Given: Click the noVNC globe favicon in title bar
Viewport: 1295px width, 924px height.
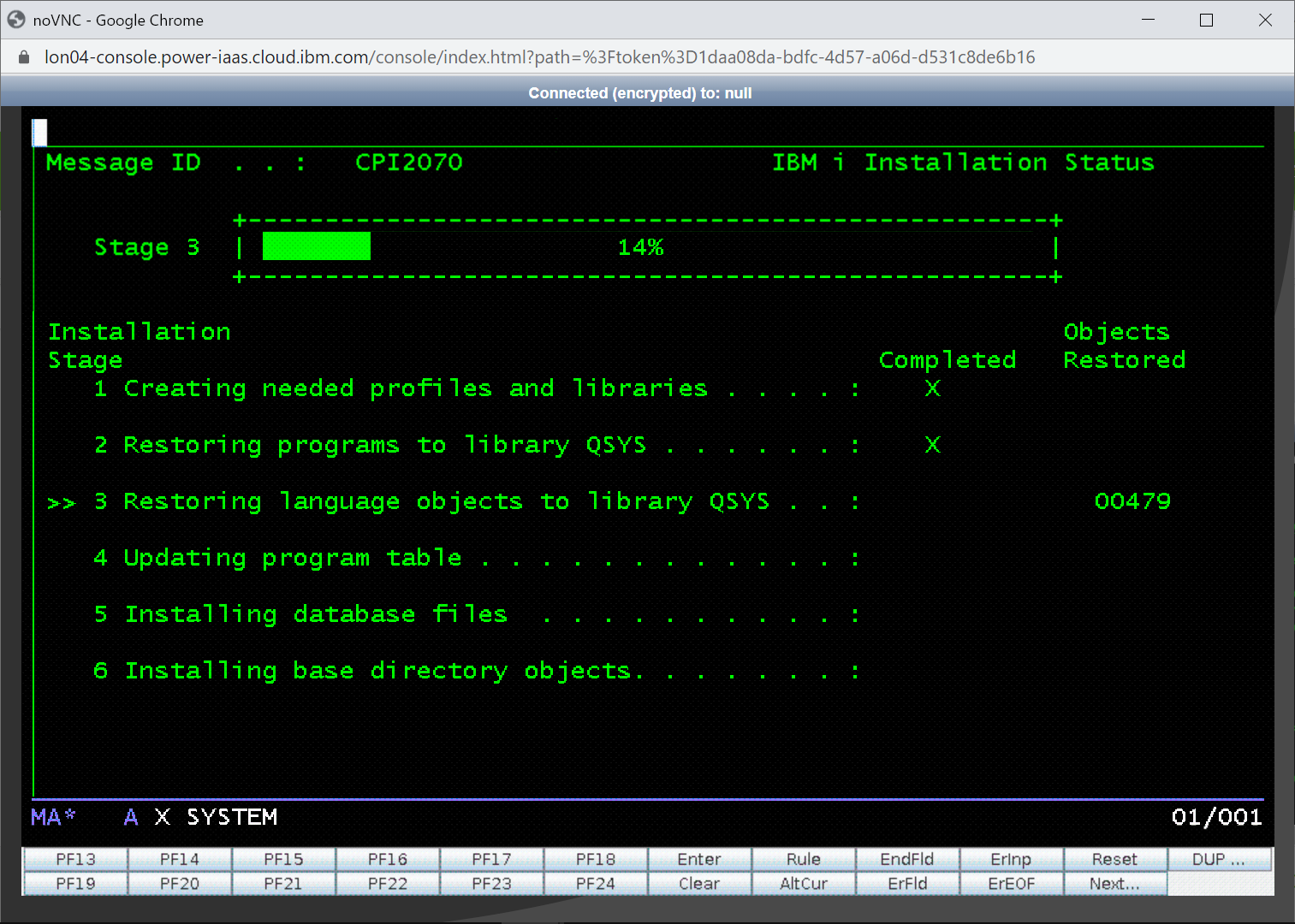Looking at the screenshot, I should pos(16,20).
